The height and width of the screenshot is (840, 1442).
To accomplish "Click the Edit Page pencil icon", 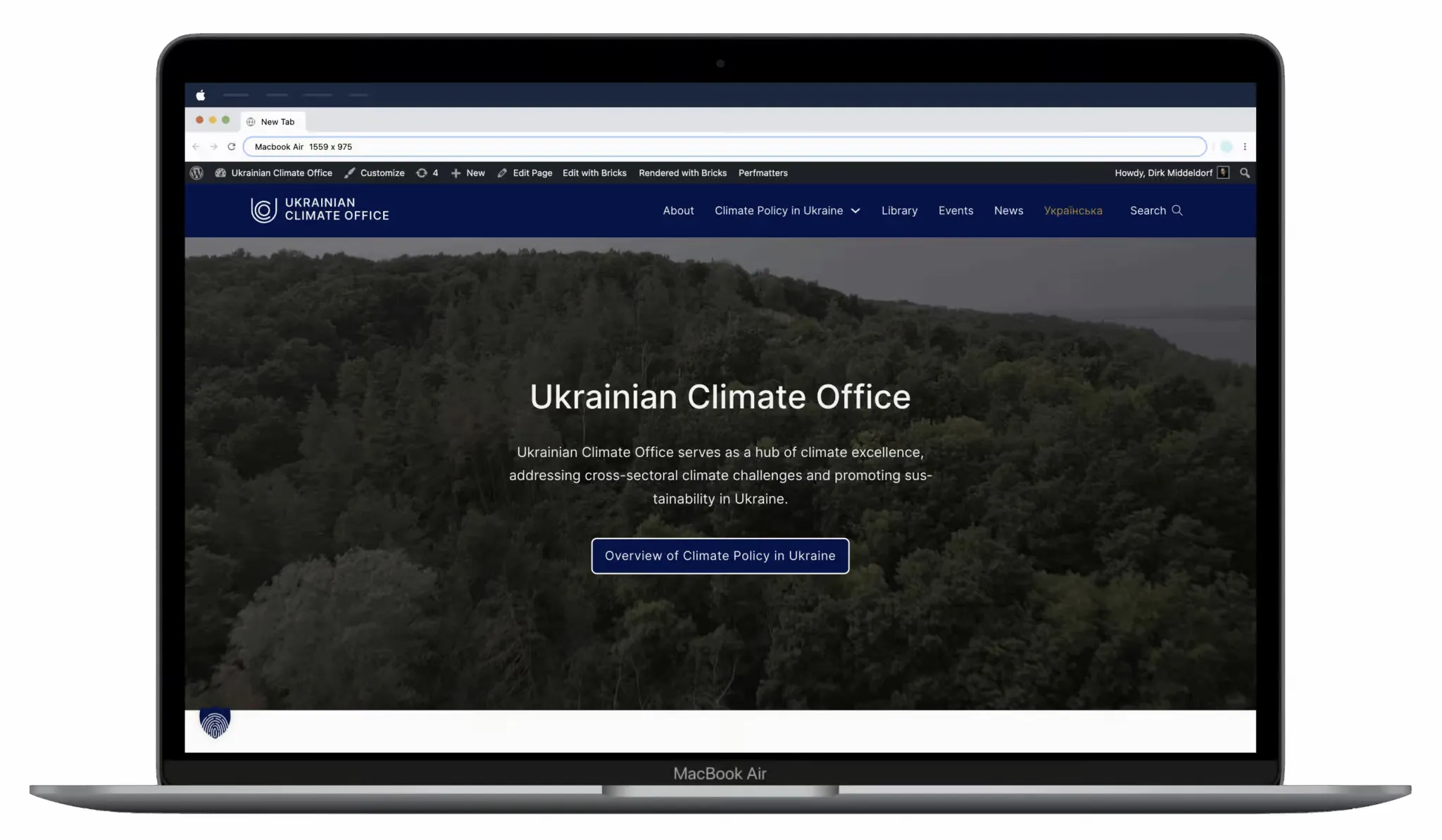I will 503,173.
